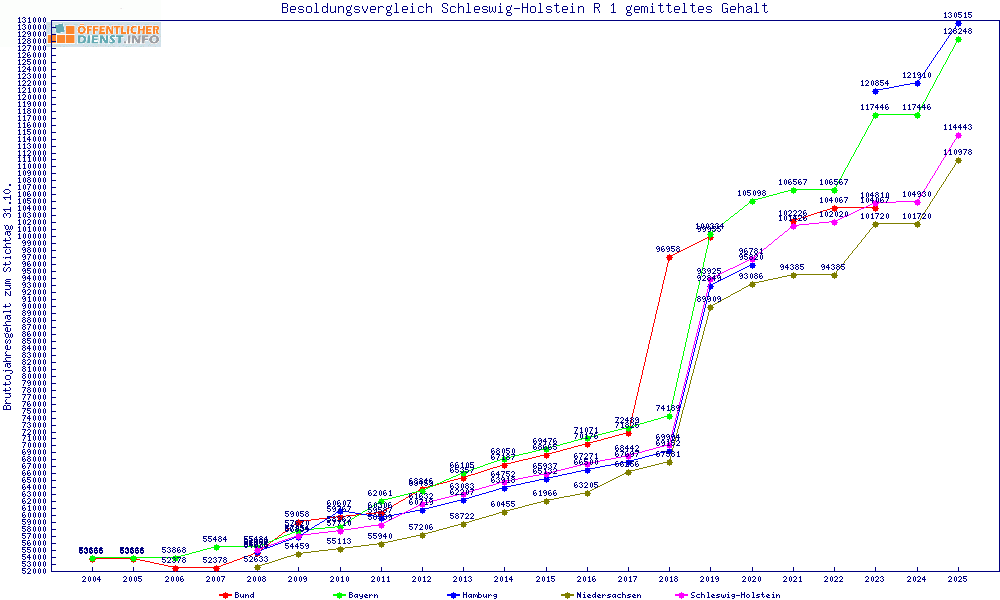Click the 2025 year label on the x-axis
Screen dimensions: 1000x600
[x=959, y=579]
